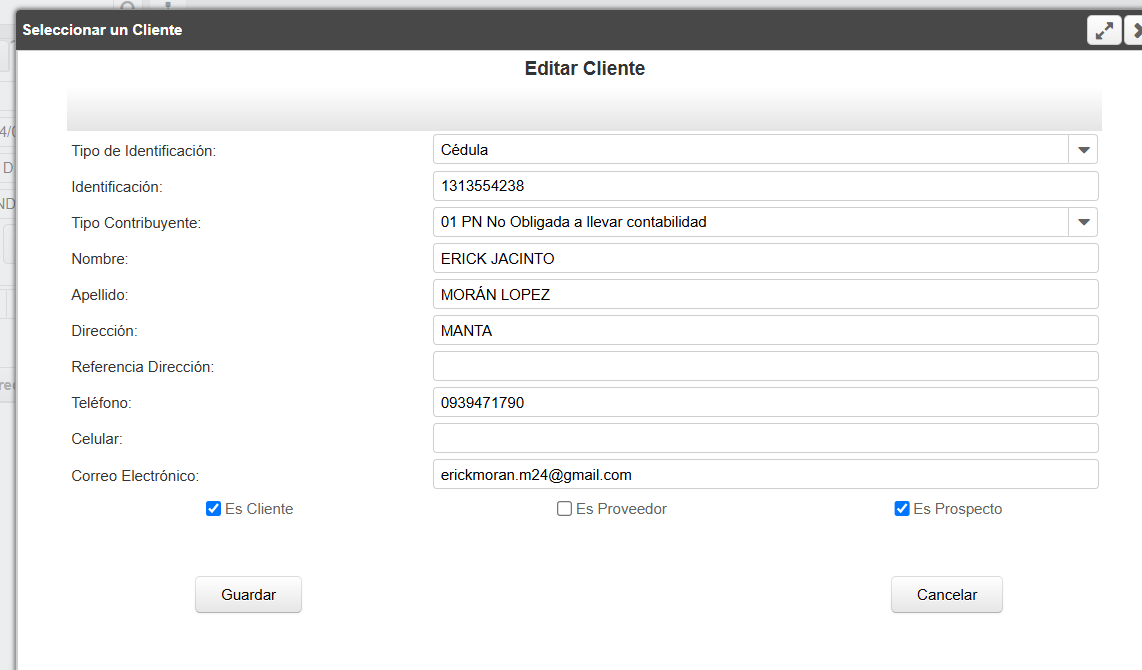Close the Seleccionar un Cliente dialog
The width and height of the screenshot is (1142, 670).
tap(1134, 31)
